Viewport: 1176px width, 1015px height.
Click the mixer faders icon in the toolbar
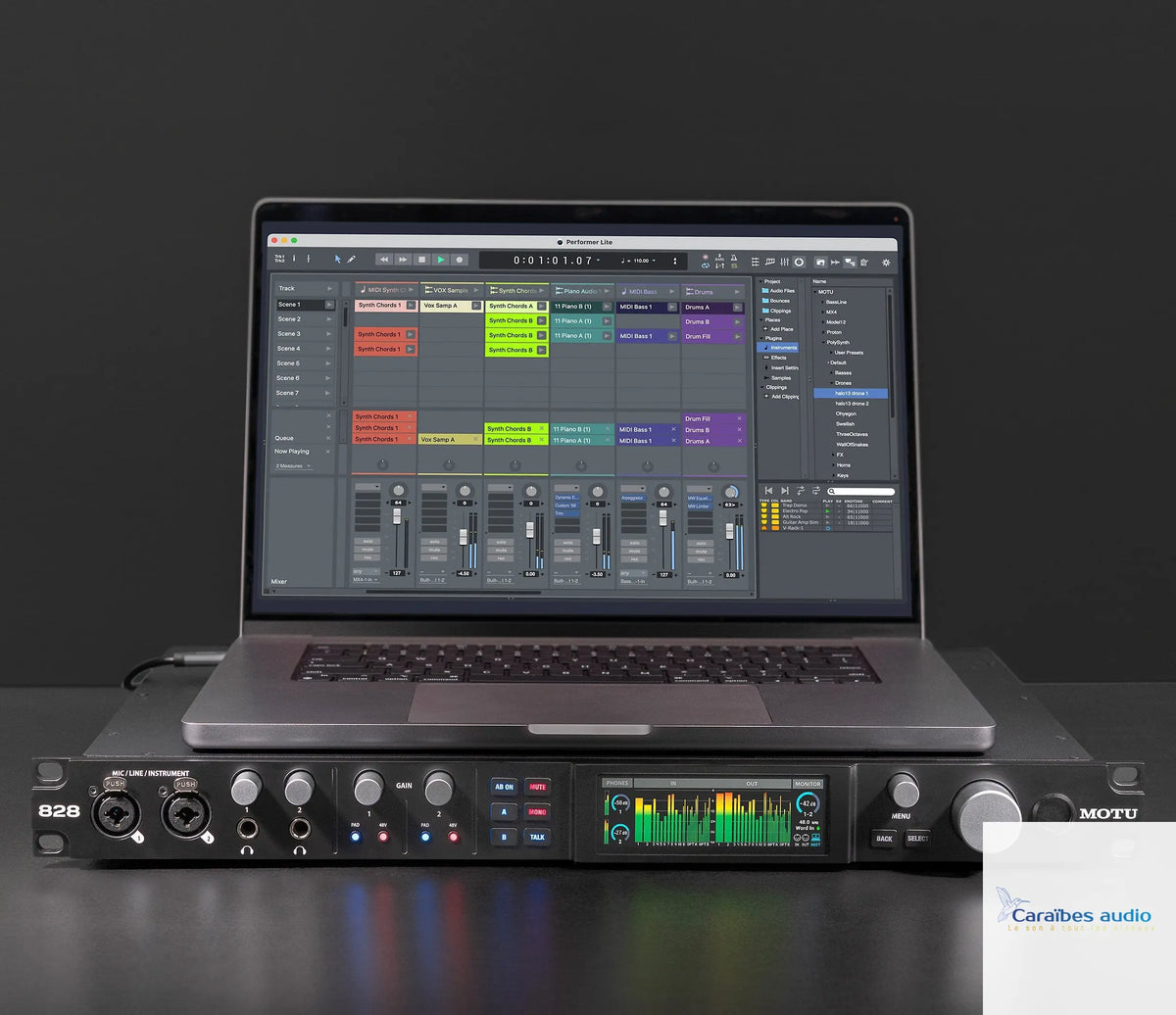pyautogui.click(x=785, y=262)
